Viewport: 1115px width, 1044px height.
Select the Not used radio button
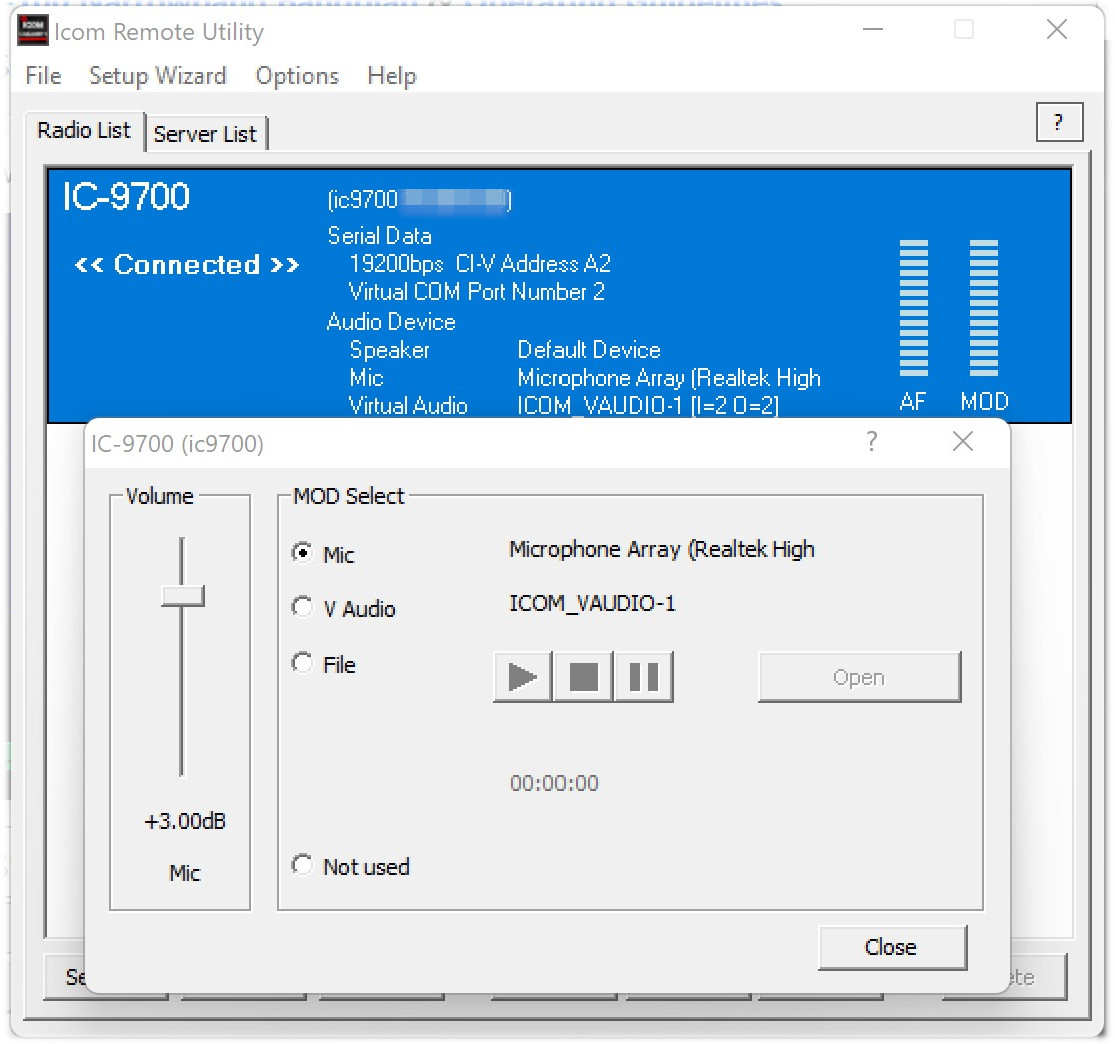click(302, 865)
